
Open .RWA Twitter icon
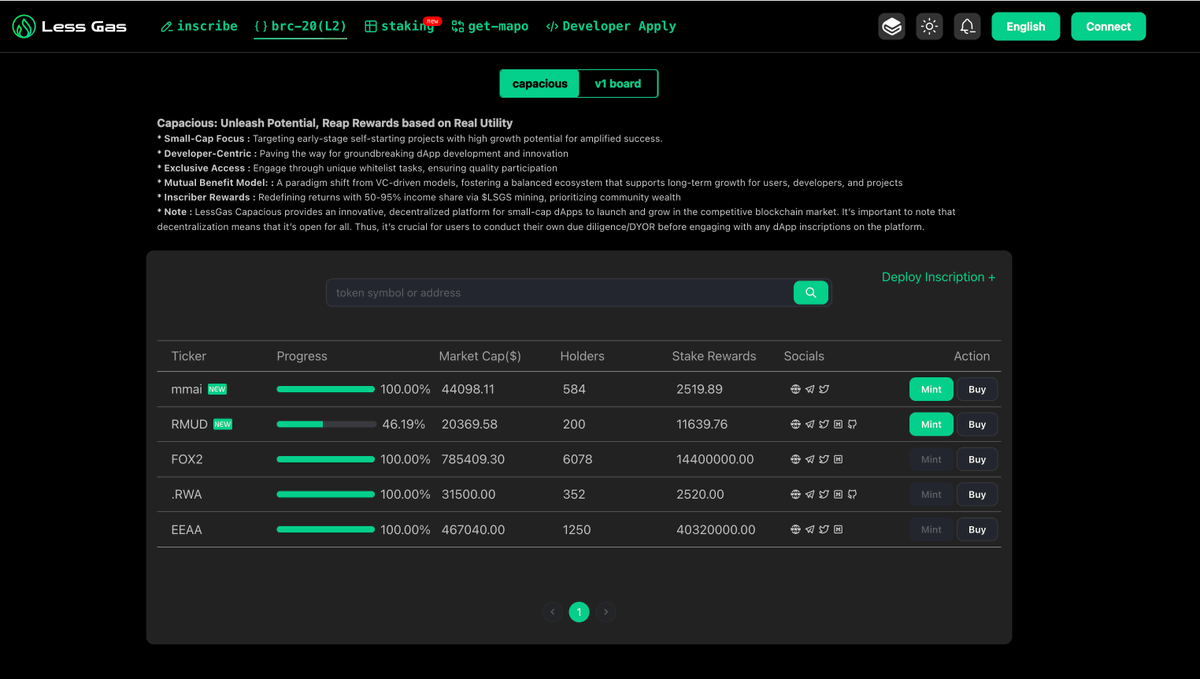[x=824, y=494]
